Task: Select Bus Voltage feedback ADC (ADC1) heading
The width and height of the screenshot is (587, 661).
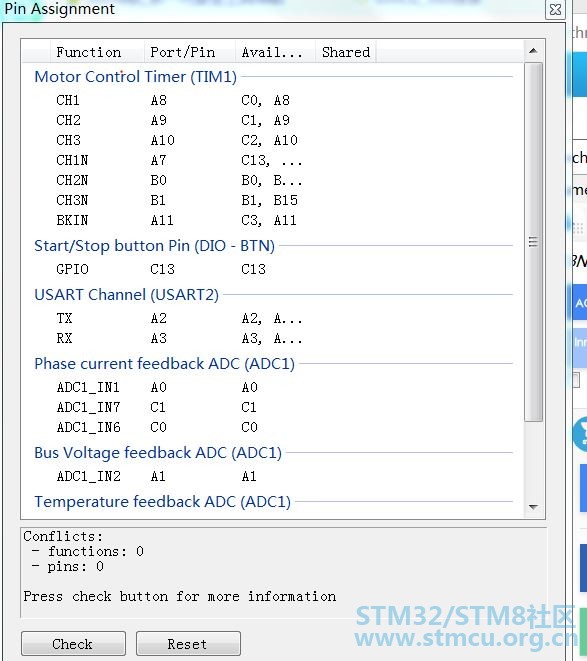Action: pyautogui.click(x=158, y=453)
